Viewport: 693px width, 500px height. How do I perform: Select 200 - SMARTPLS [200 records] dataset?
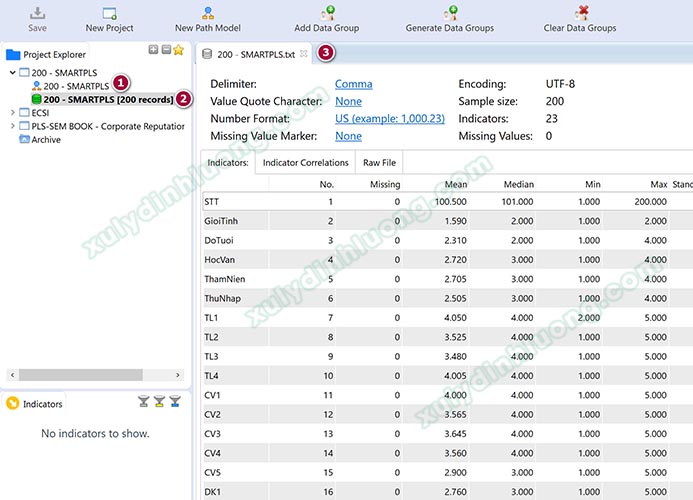107,99
